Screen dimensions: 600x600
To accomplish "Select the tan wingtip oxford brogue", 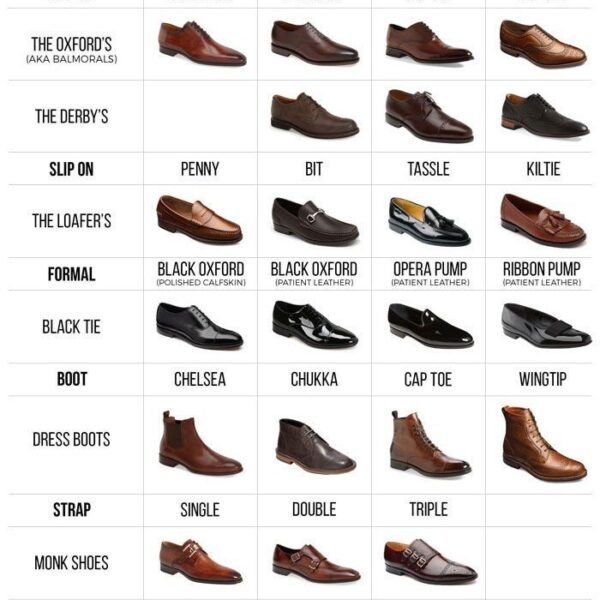I will (x=543, y=44).
